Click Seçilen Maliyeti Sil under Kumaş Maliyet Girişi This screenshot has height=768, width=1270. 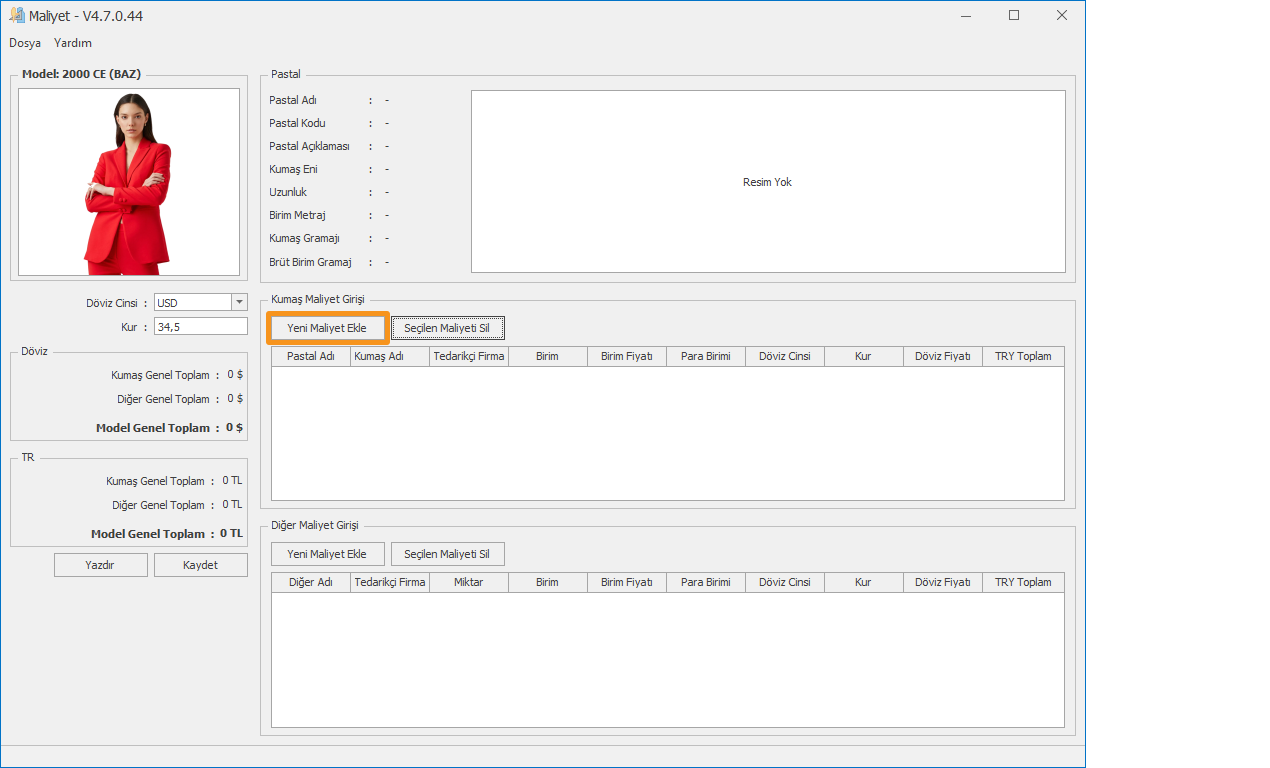tap(447, 328)
